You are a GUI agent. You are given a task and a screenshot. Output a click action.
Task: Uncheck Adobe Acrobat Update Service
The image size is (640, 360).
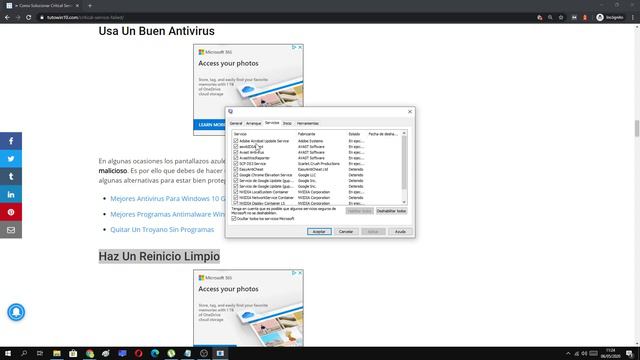coord(236,141)
